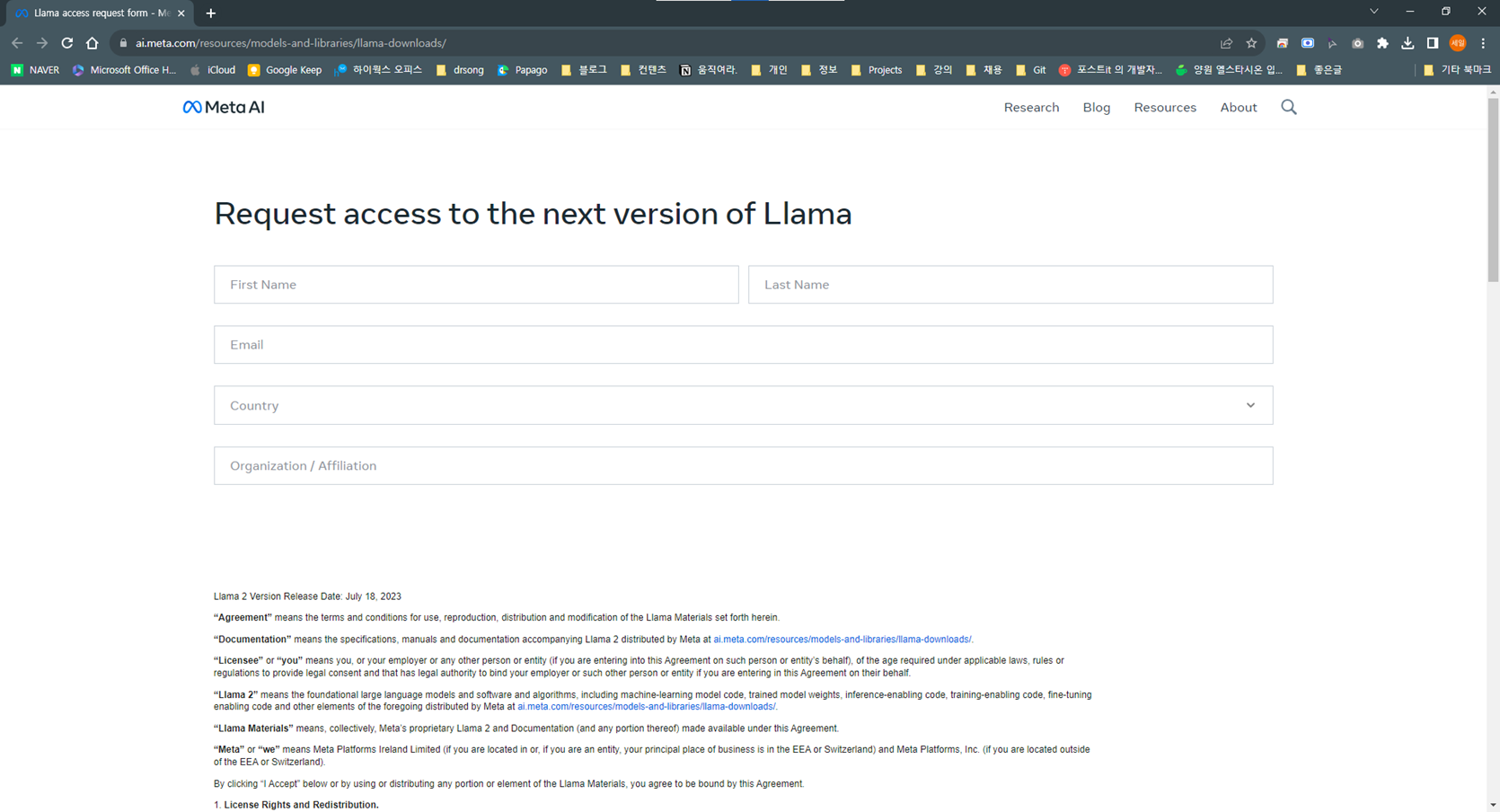Viewport: 1500px width, 812px height.
Task: Open the NAVER bookmark
Action: coord(35,70)
